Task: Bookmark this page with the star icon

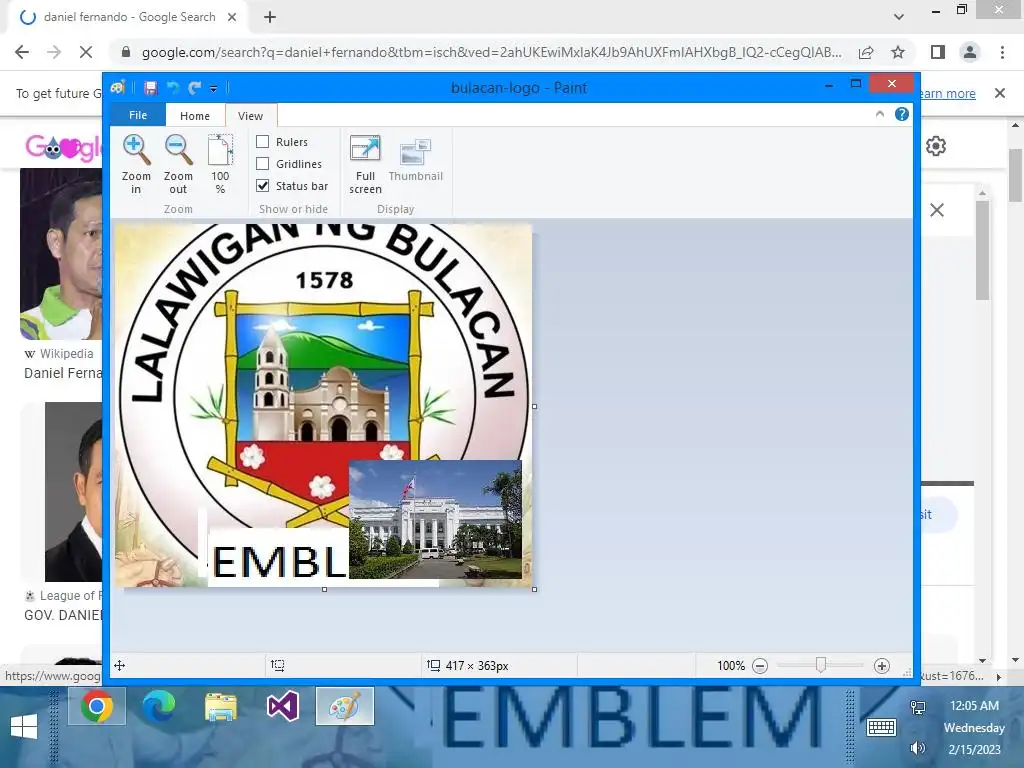Action: [898, 52]
